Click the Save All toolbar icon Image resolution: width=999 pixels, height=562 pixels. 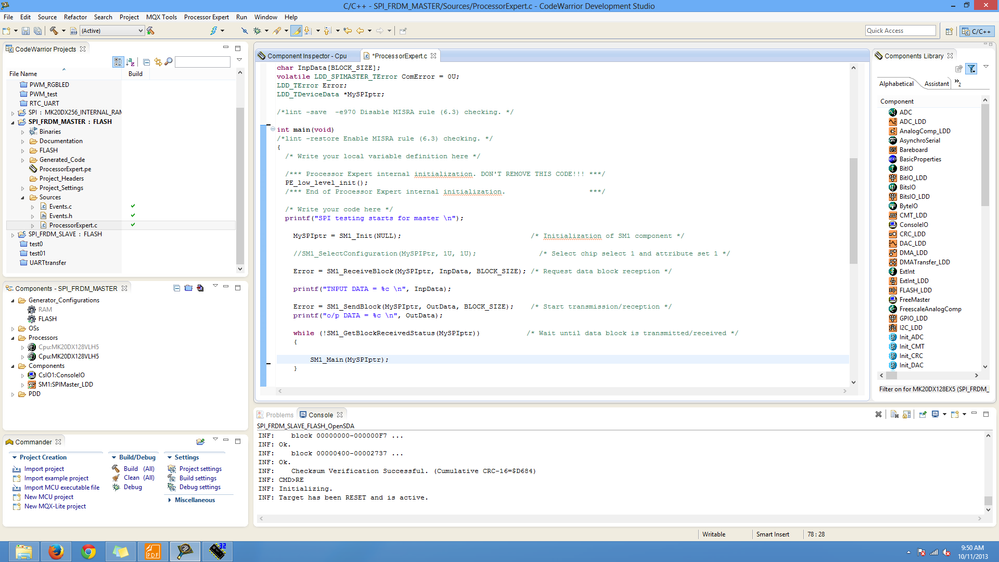click(x=38, y=31)
